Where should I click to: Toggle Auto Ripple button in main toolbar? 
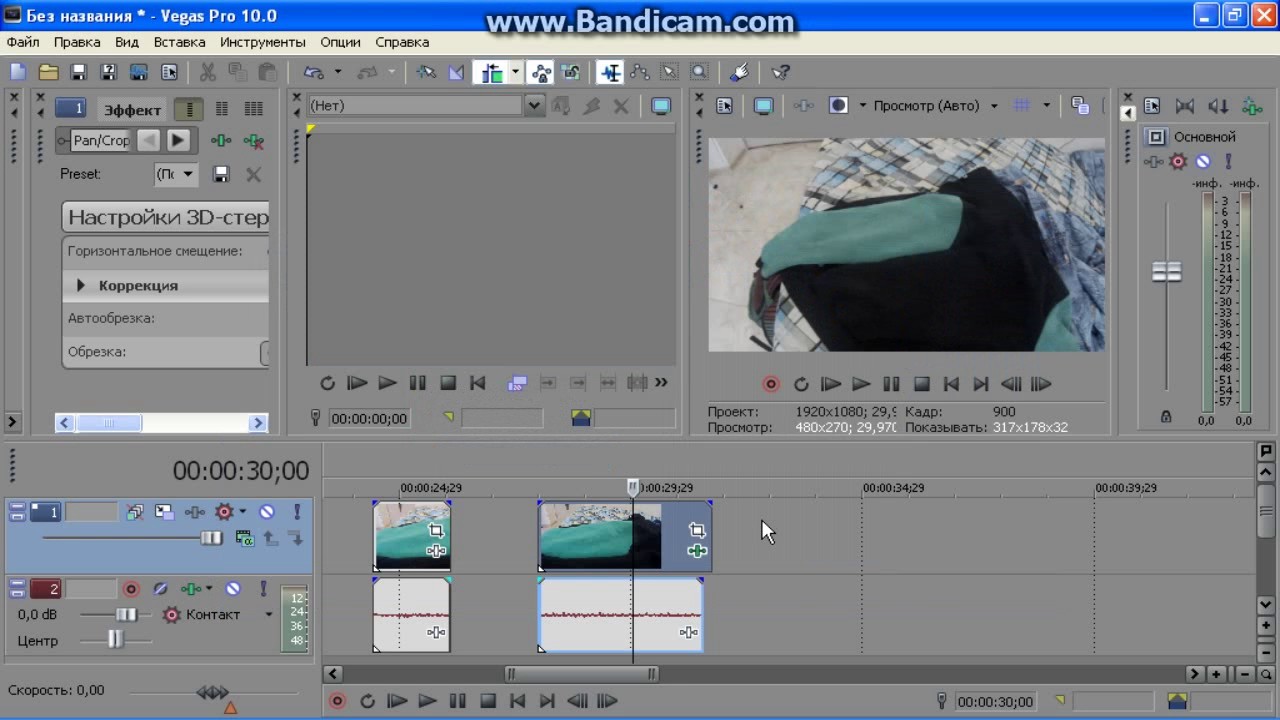point(492,72)
